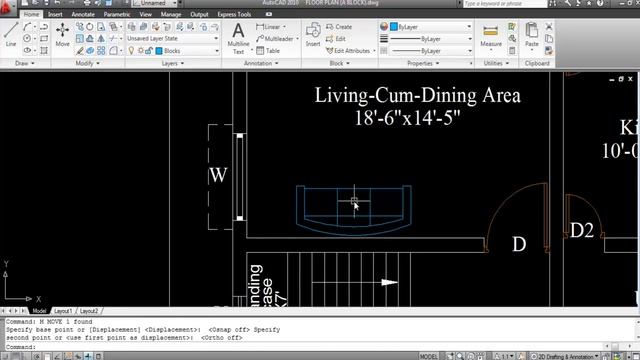Select the Circle drawing tool

click(x=27, y=39)
